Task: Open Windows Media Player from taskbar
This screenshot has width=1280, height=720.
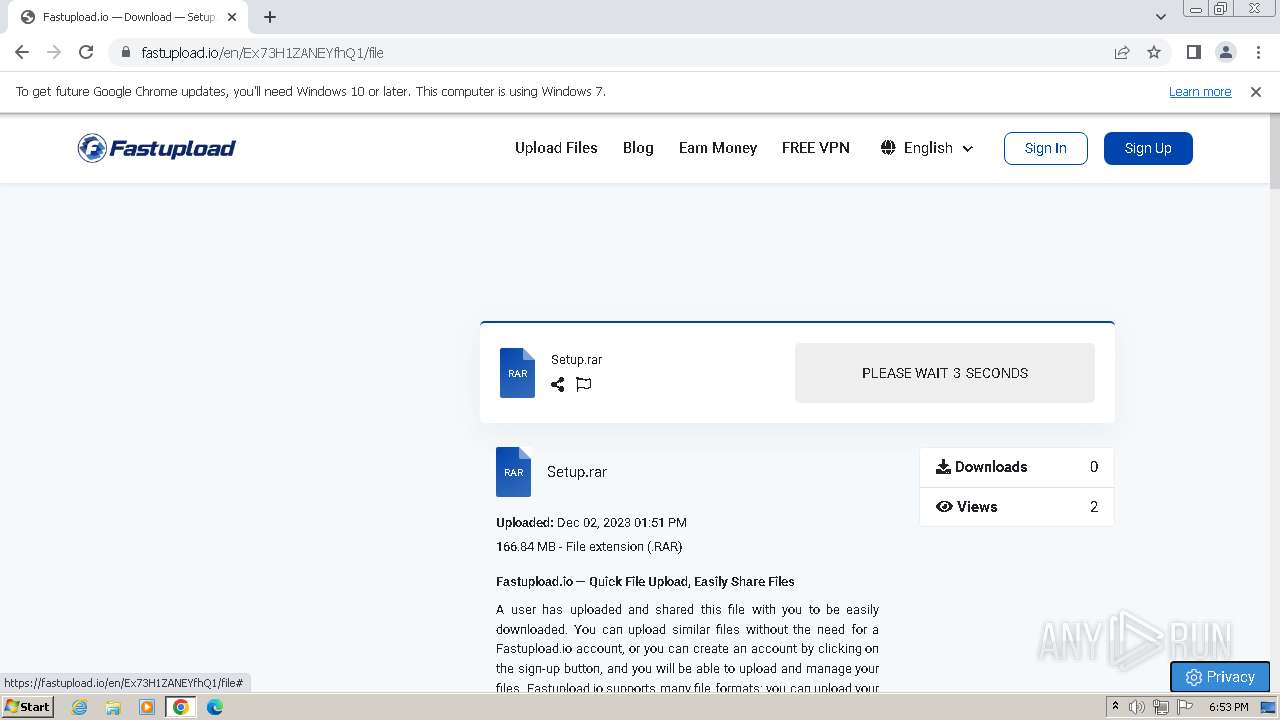Action: point(147,707)
